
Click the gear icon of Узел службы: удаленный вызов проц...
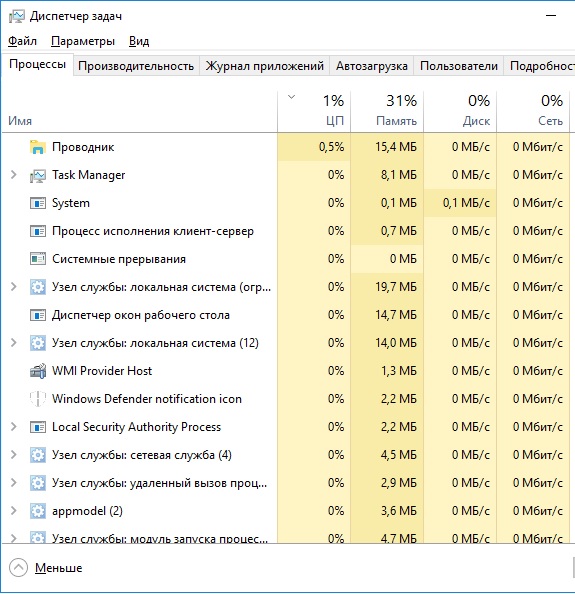(x=38, y=483)
